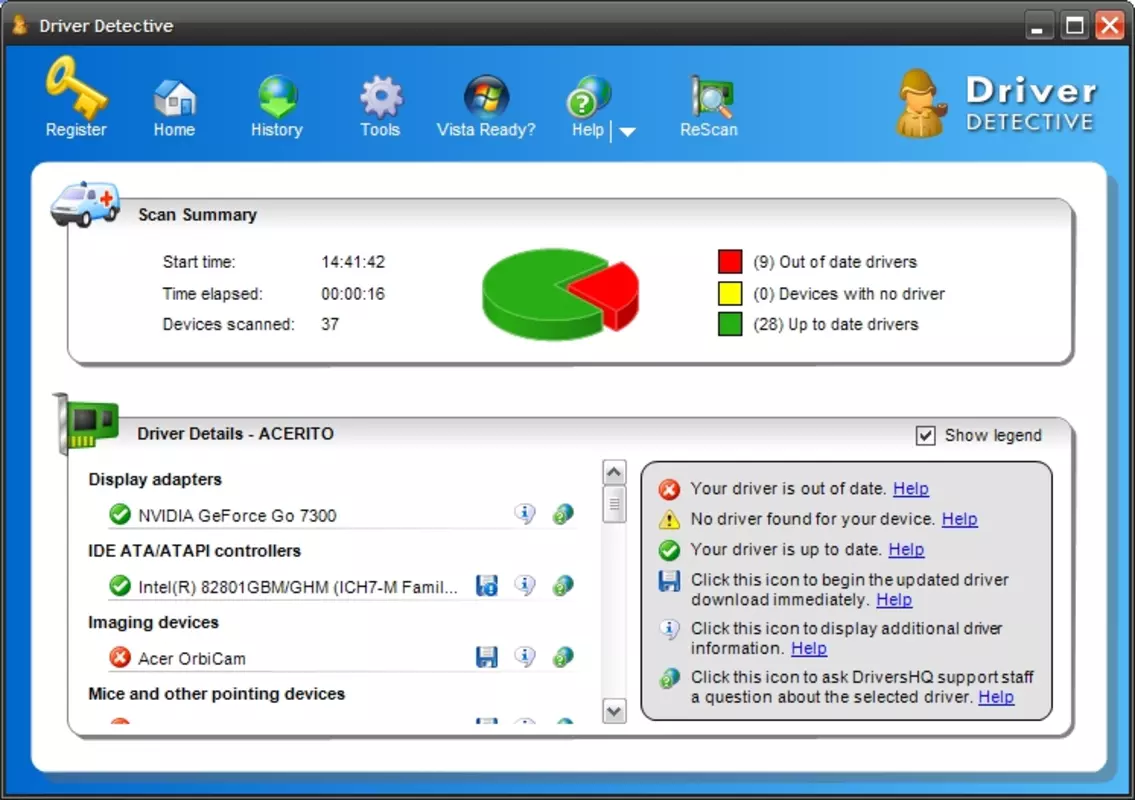Click the (9) Out of date drivers label
This screenshot has width=1135, height=800.
pos(835,262)
